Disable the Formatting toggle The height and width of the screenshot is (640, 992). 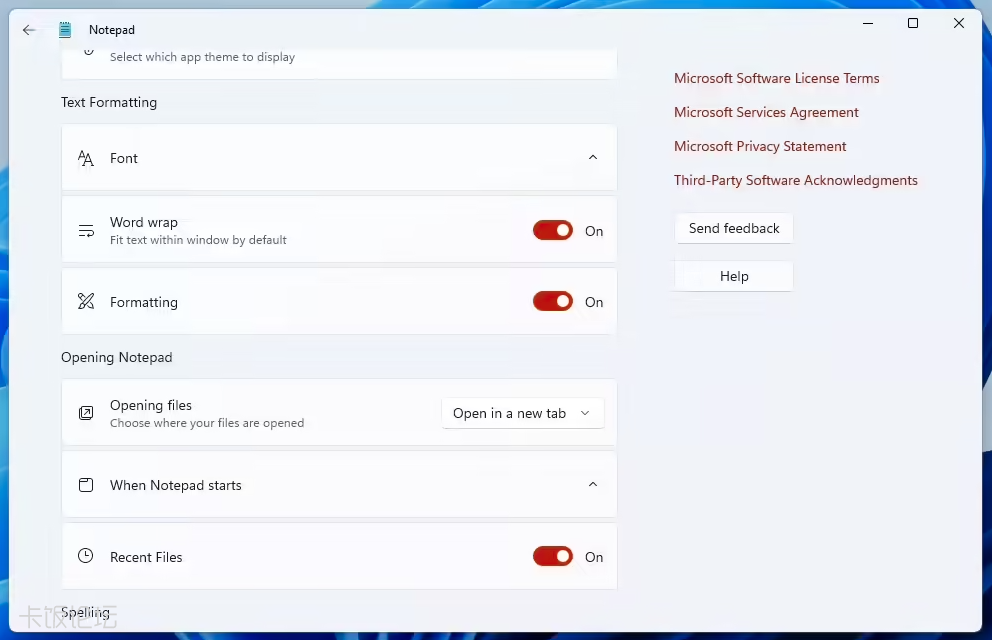point(553,301)
